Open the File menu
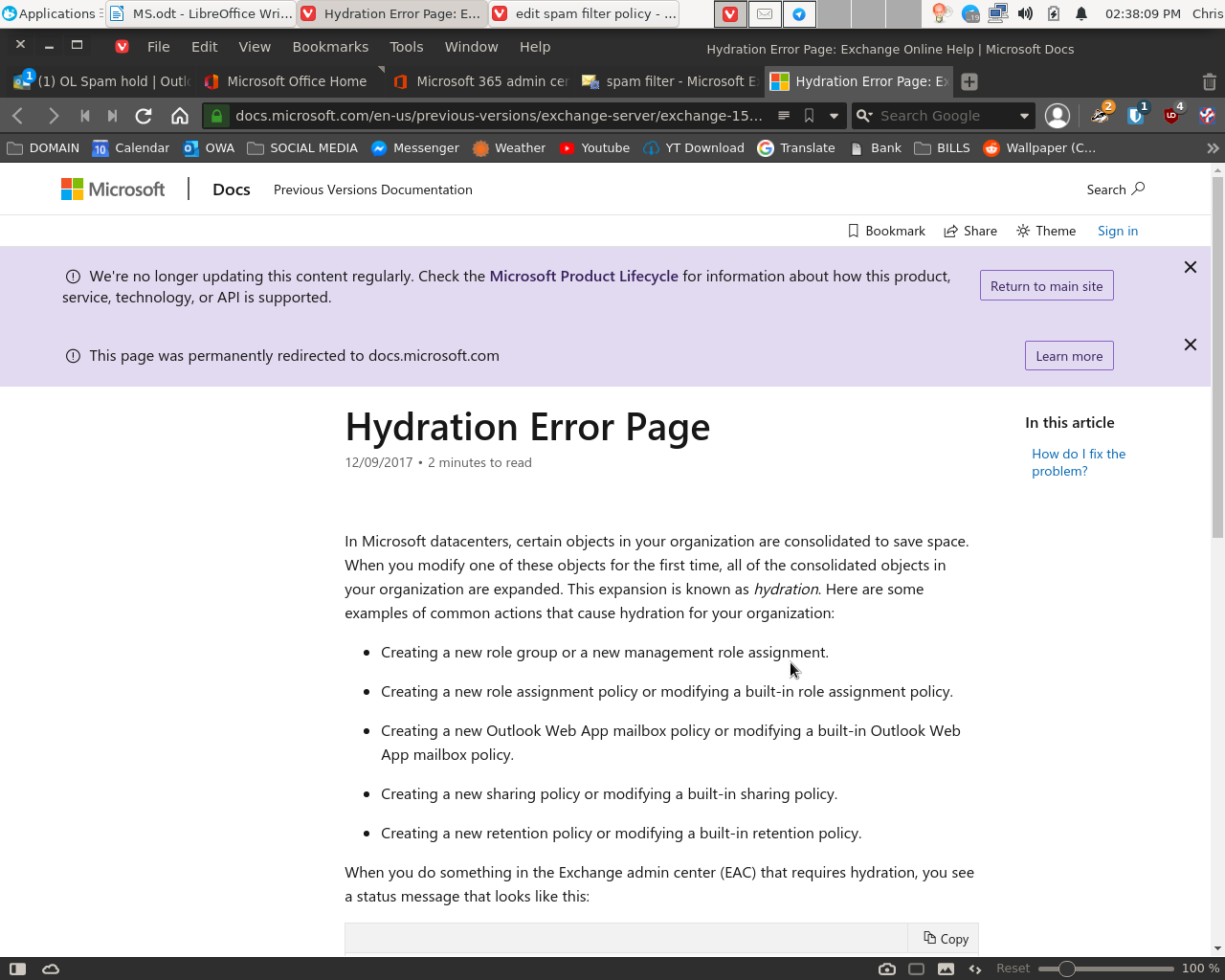 (159, 47)
